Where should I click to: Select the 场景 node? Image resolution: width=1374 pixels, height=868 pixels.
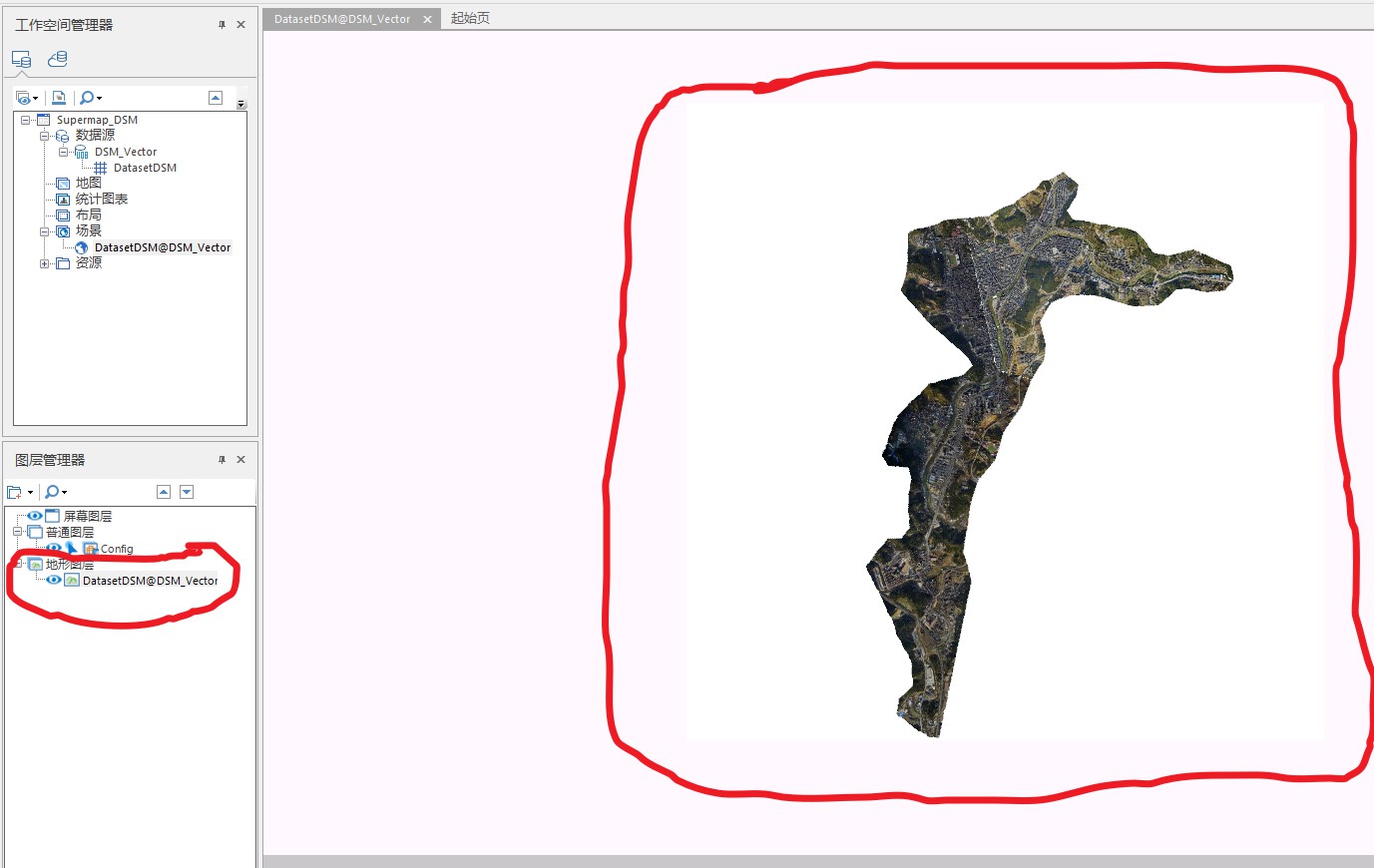[88, 231]
